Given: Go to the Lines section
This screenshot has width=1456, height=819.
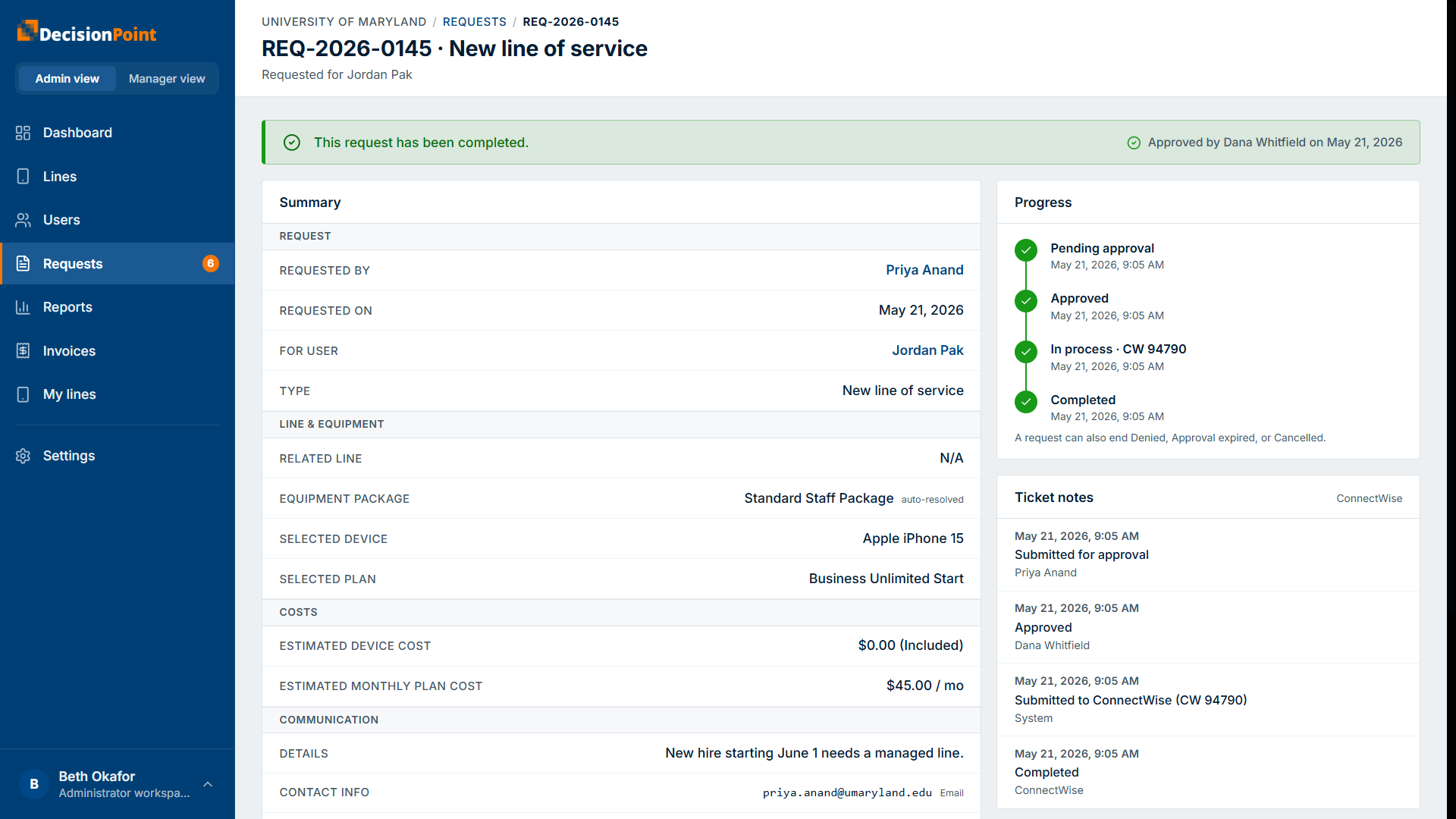Looking at the screenshot, I should click(118, 177).
